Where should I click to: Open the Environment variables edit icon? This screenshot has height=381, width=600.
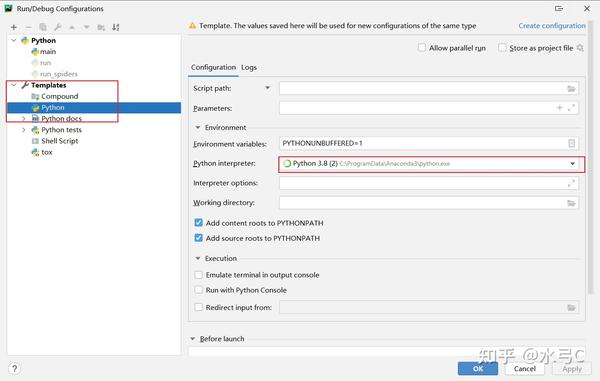click(x=571, y=143)
